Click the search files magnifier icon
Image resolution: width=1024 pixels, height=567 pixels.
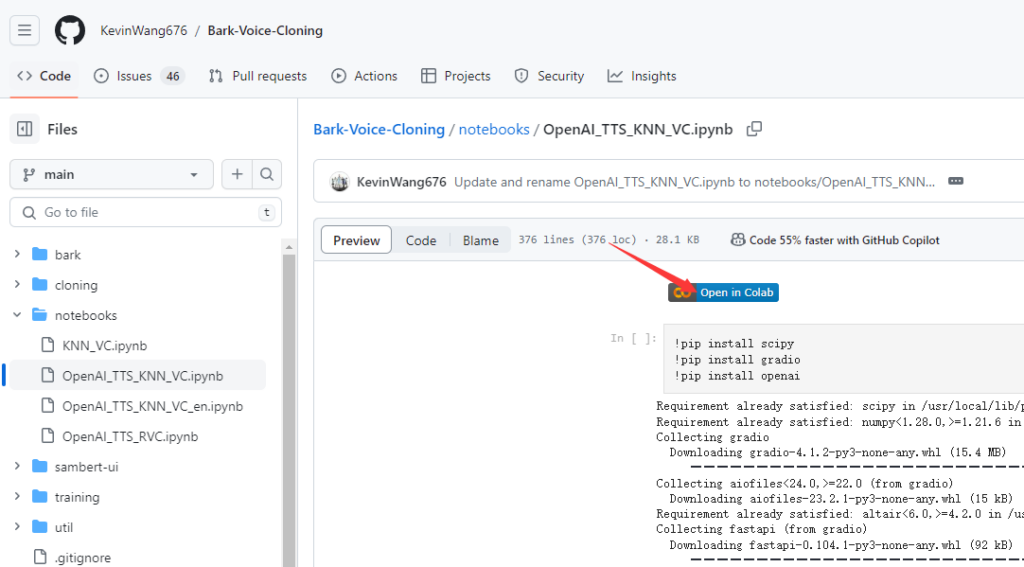click(266, 174)
